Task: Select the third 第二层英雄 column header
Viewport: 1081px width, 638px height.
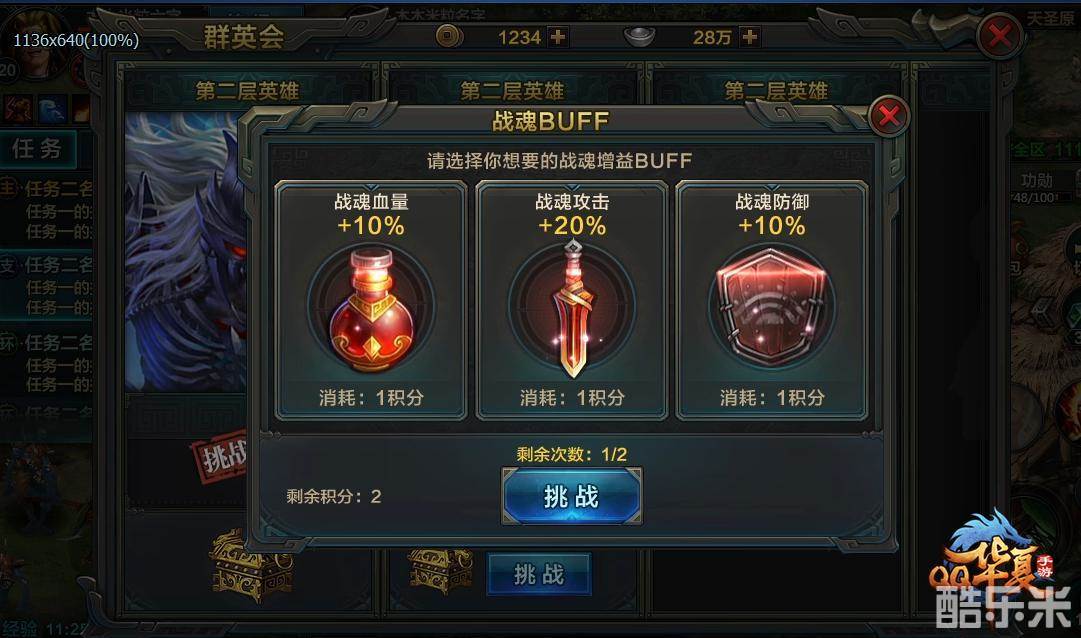Action: tap(776, 91)
